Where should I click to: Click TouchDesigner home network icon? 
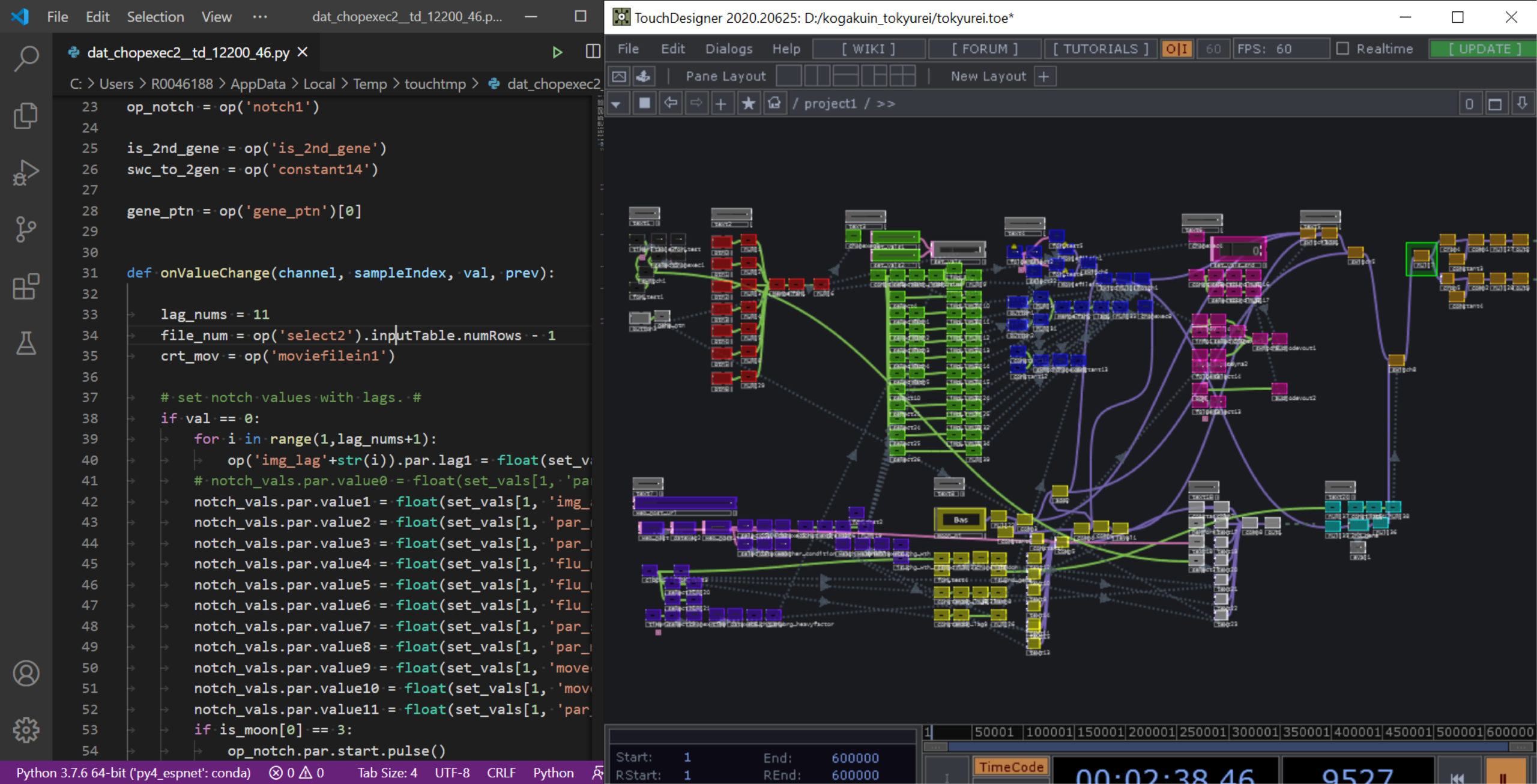coord(775,104)
